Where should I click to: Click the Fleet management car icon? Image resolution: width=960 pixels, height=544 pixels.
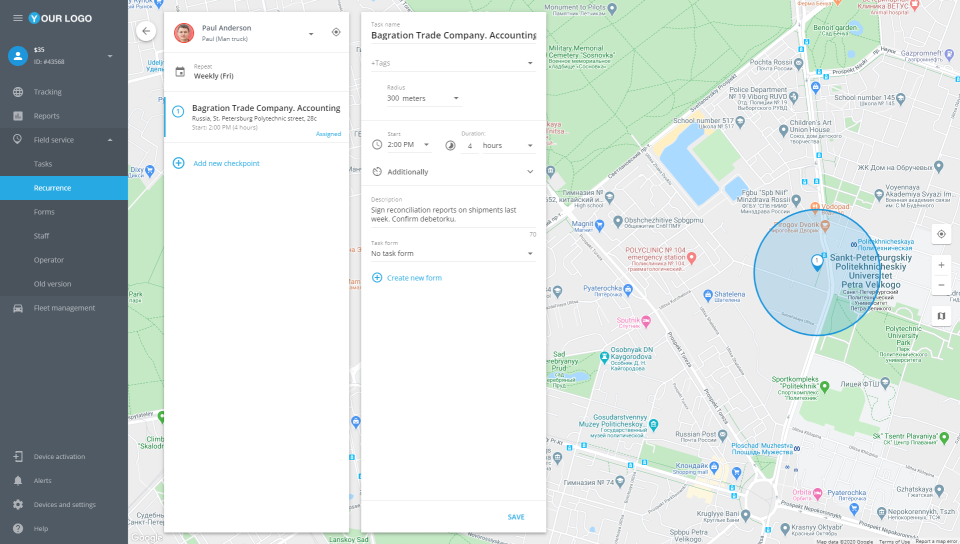coord(18,308)
